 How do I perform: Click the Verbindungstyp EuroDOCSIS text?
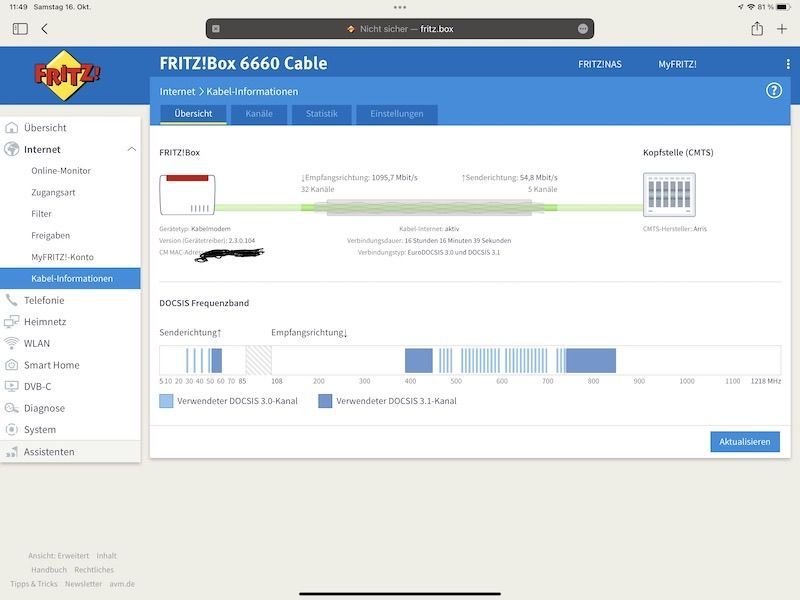point(429,252)
